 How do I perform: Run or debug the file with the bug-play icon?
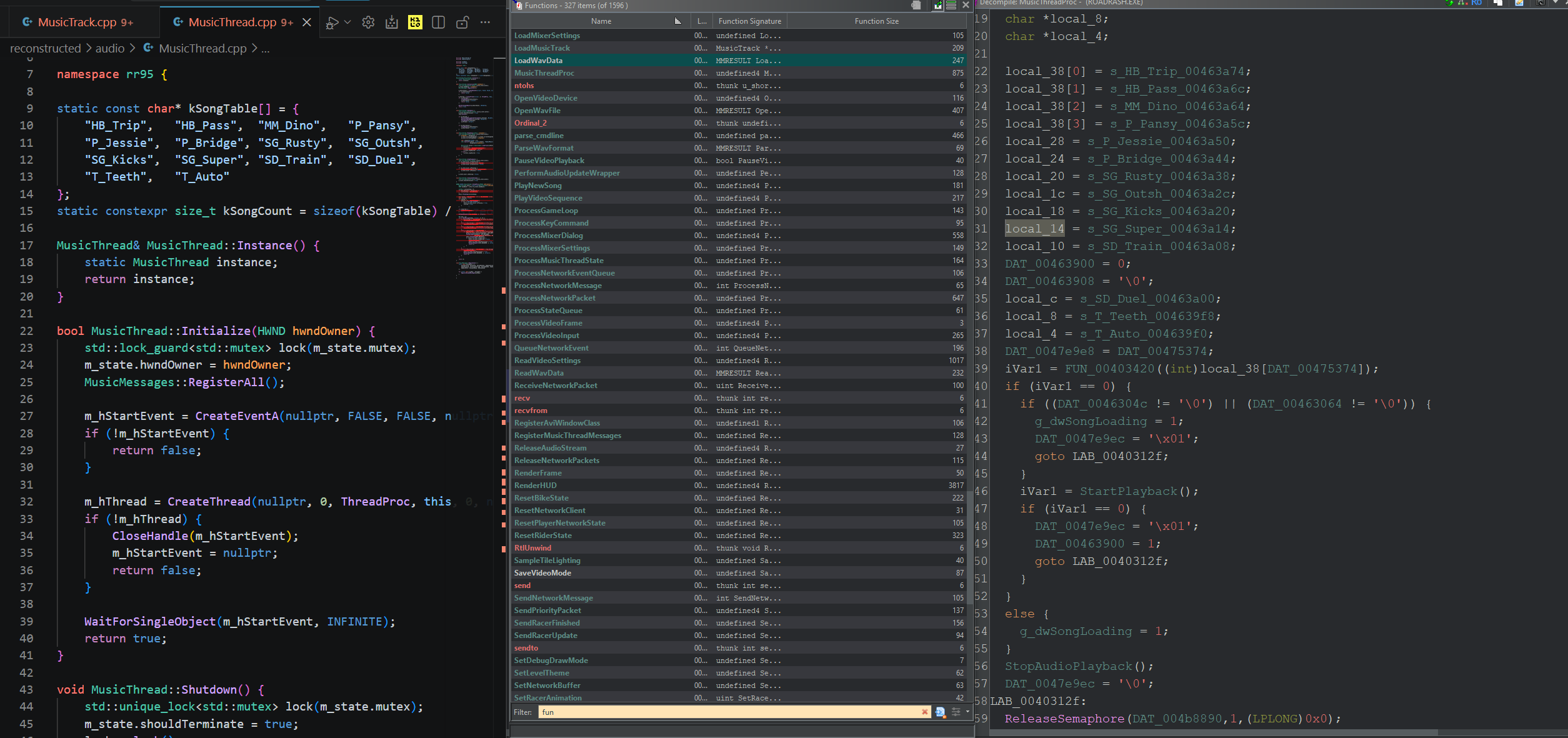[x=332, y=22]
